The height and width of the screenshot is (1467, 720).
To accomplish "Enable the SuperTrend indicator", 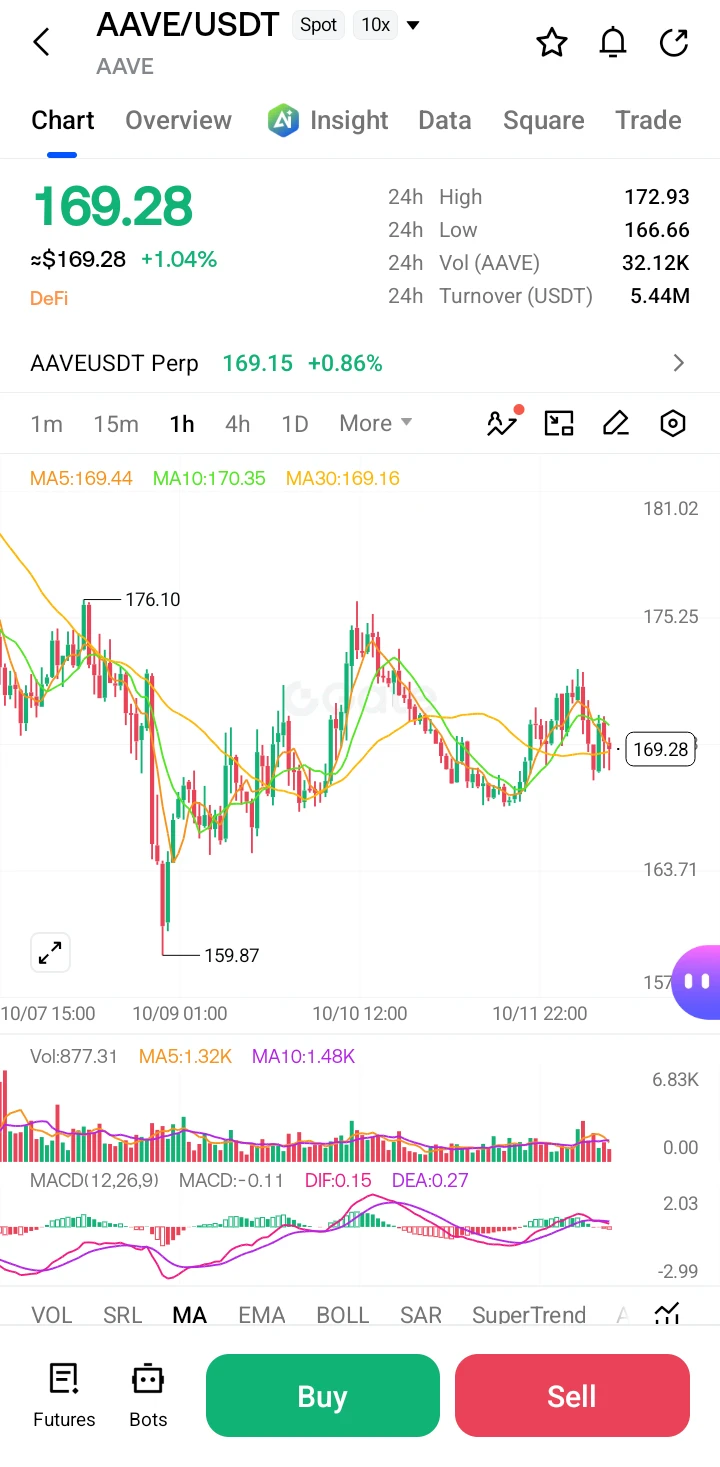I will click(529, 1315).
